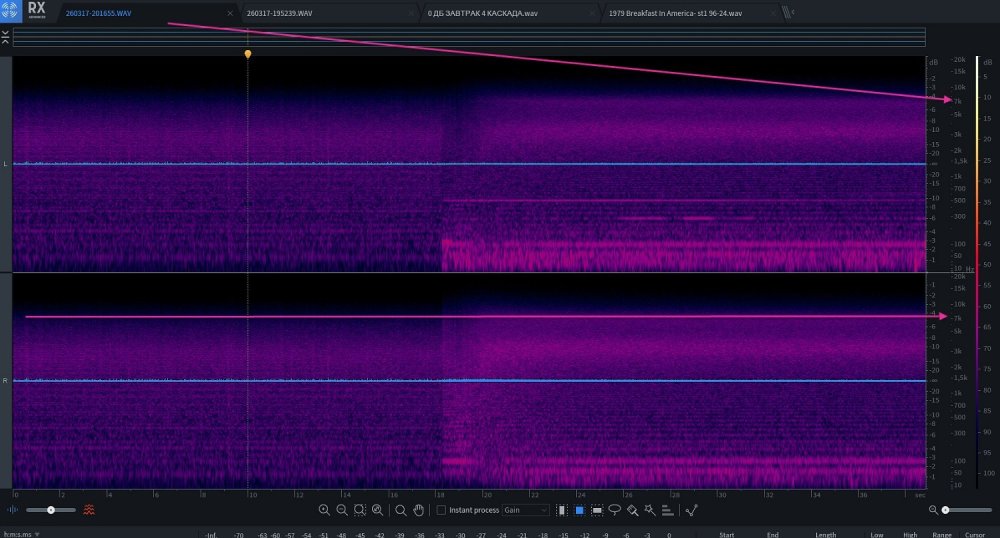1000x538 pixels.
Task: Enable the Instant process checkbox
Action: tap(441, 510)
